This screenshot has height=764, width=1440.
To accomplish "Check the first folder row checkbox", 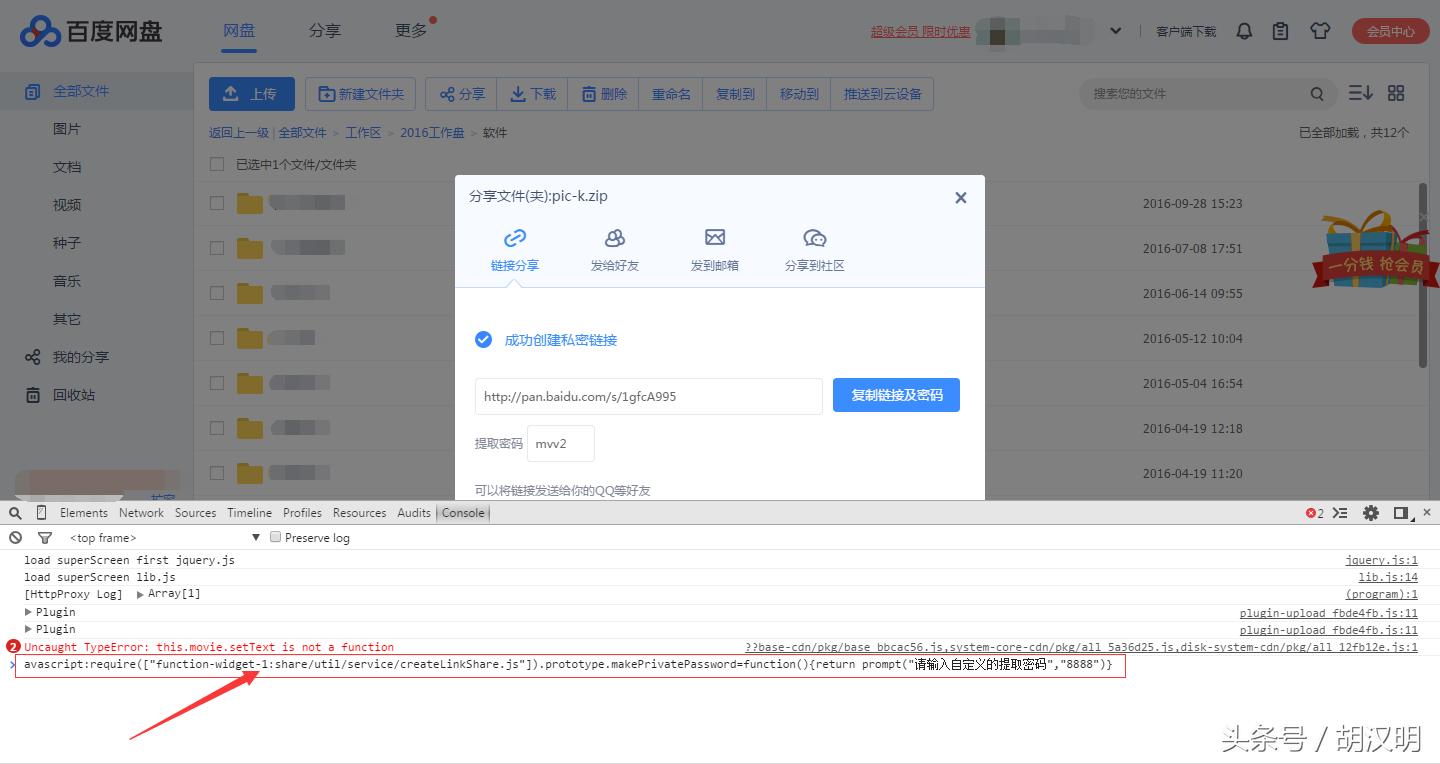I will click(x=216, y=203).
